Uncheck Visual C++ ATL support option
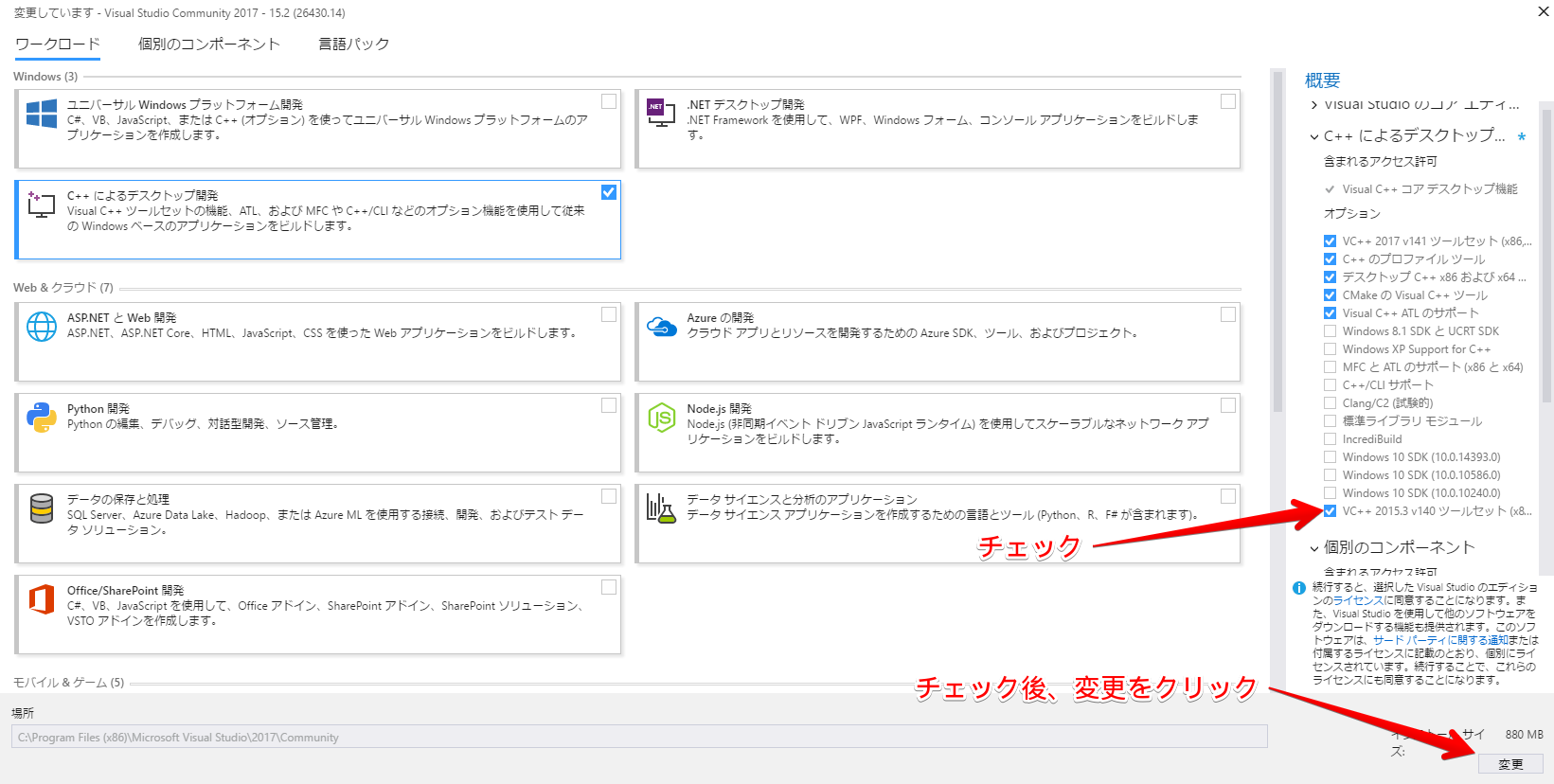Image resolution: width=1554 pixels, height=784 pixels. 1330,313
